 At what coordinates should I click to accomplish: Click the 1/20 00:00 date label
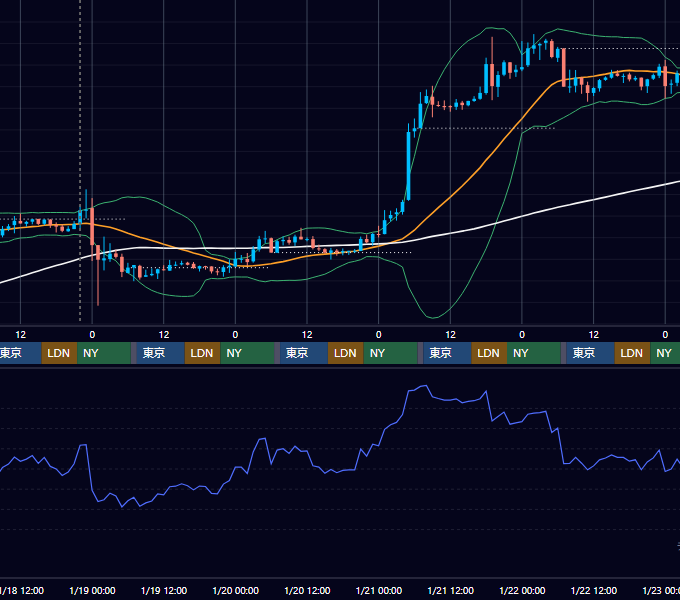tap(235, 590)
